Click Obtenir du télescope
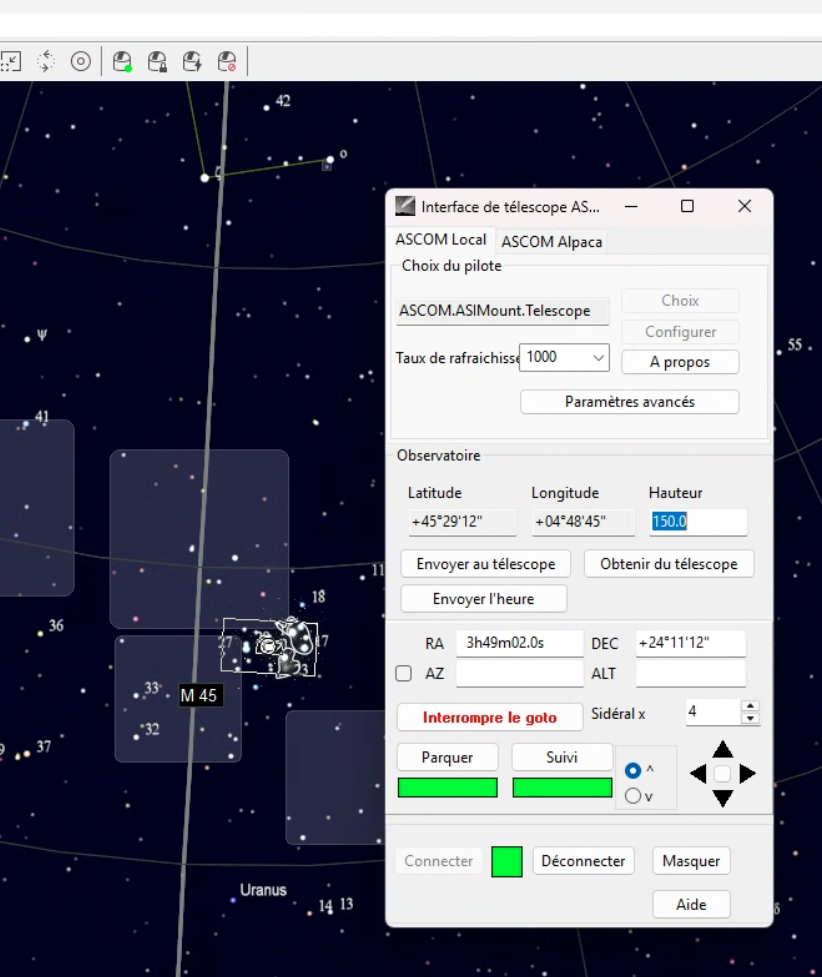 [669, 564]
